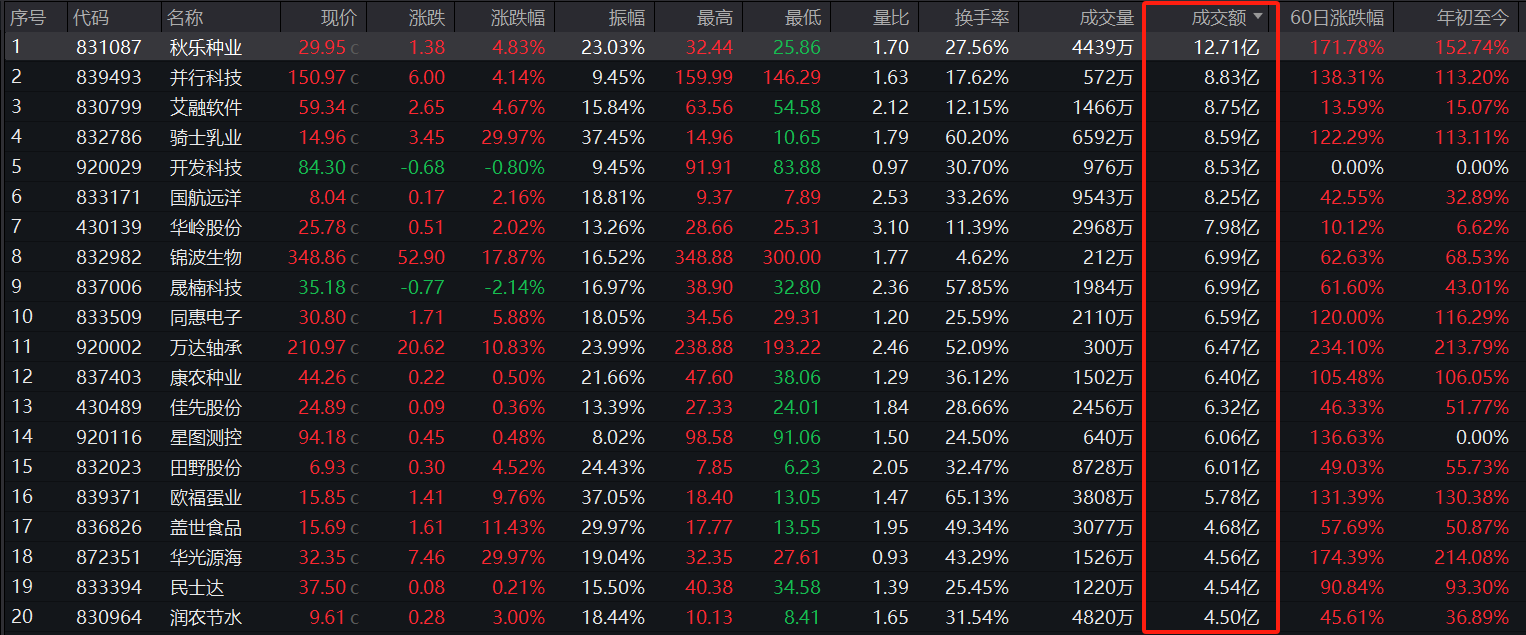Sort by the 成交额 column header arrow
Screen dimensions: 1526x635
1258,17
